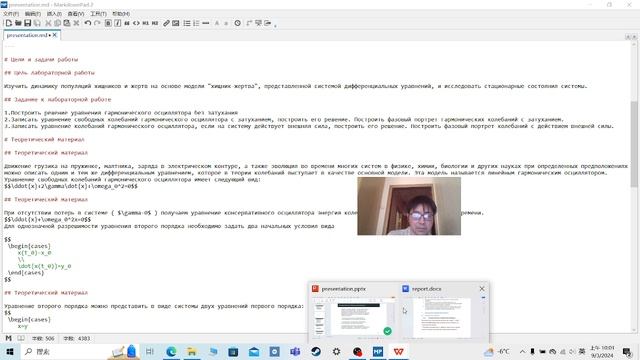Apply Heading 2 with the H2 icon
The width and height of the screenshot is (640, 360).
coord(155,23)
